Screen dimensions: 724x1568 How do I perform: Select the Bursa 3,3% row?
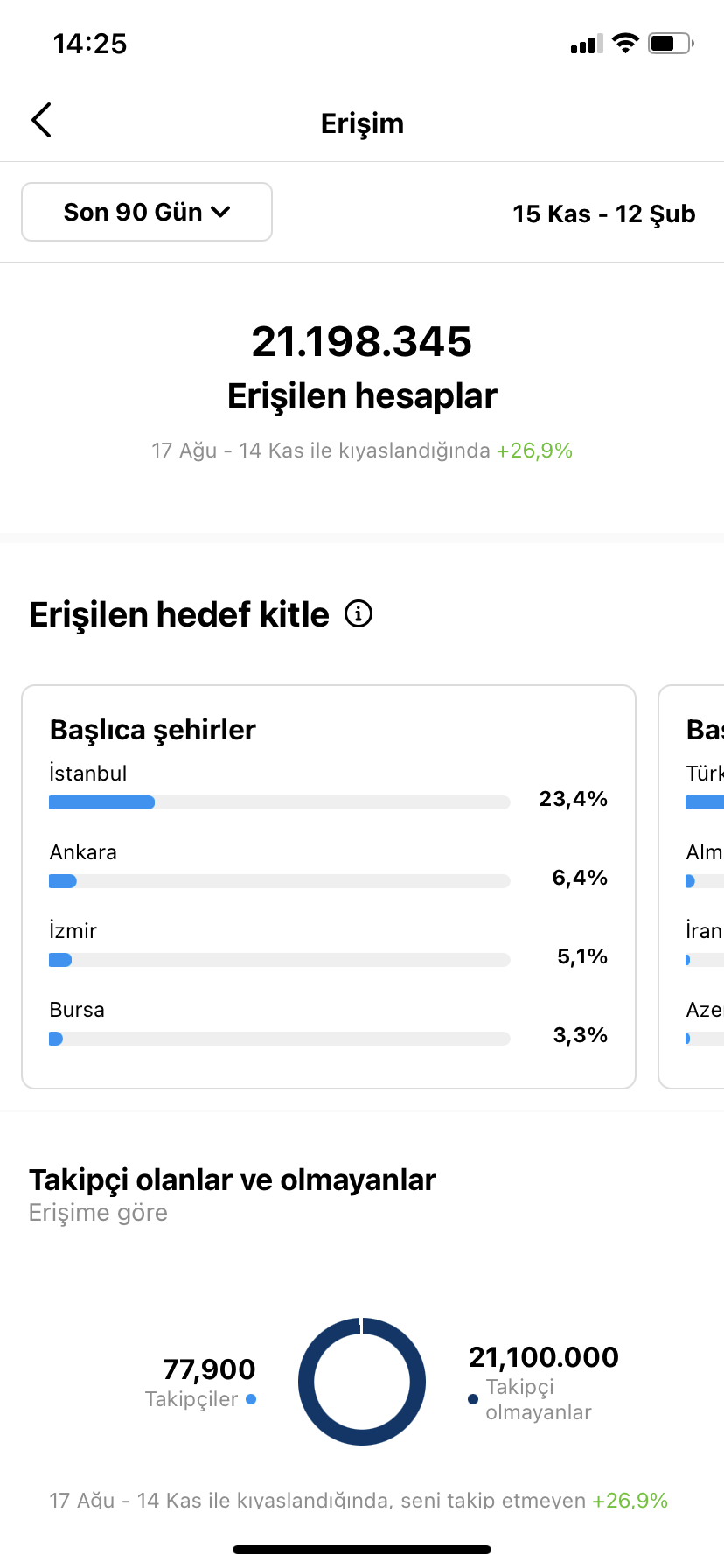pyautogui.click(x=329, y=1024)
